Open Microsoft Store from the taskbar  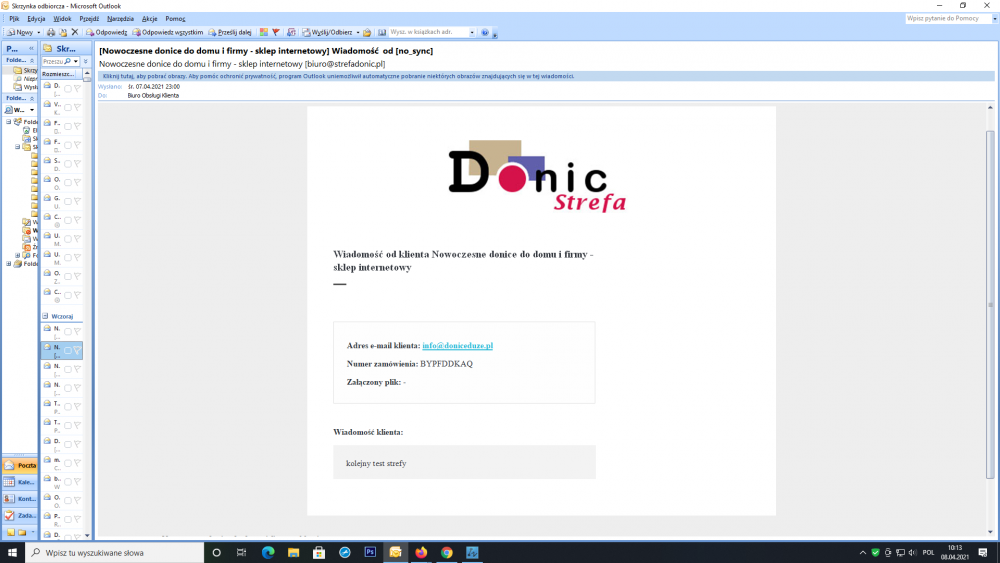click(x=319, y=552)
